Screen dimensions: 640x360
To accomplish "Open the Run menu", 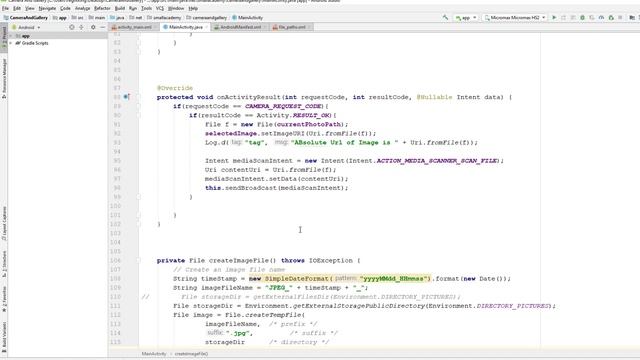I will click(133, 8).
